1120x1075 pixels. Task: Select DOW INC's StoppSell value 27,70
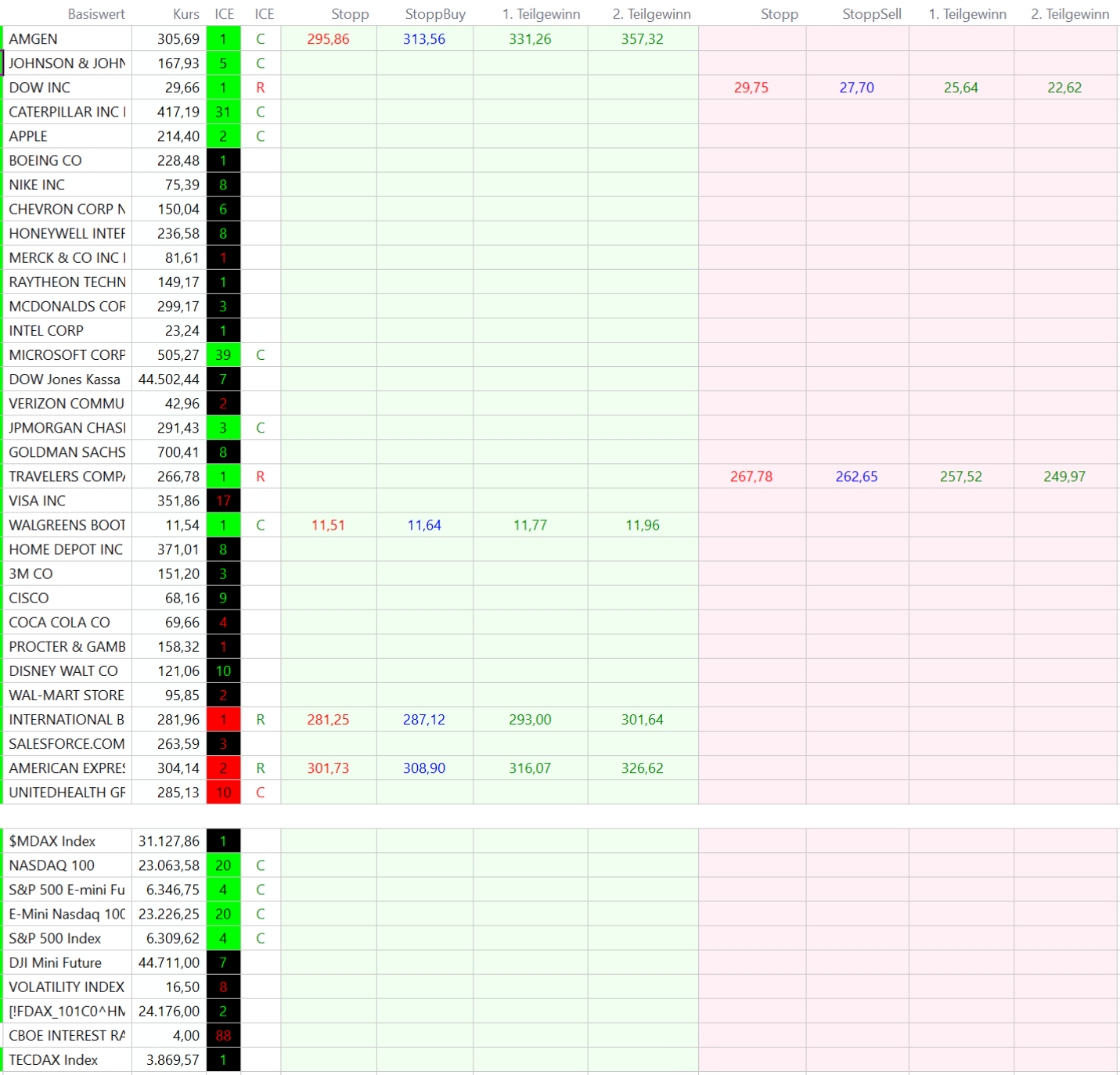point(856,88)
